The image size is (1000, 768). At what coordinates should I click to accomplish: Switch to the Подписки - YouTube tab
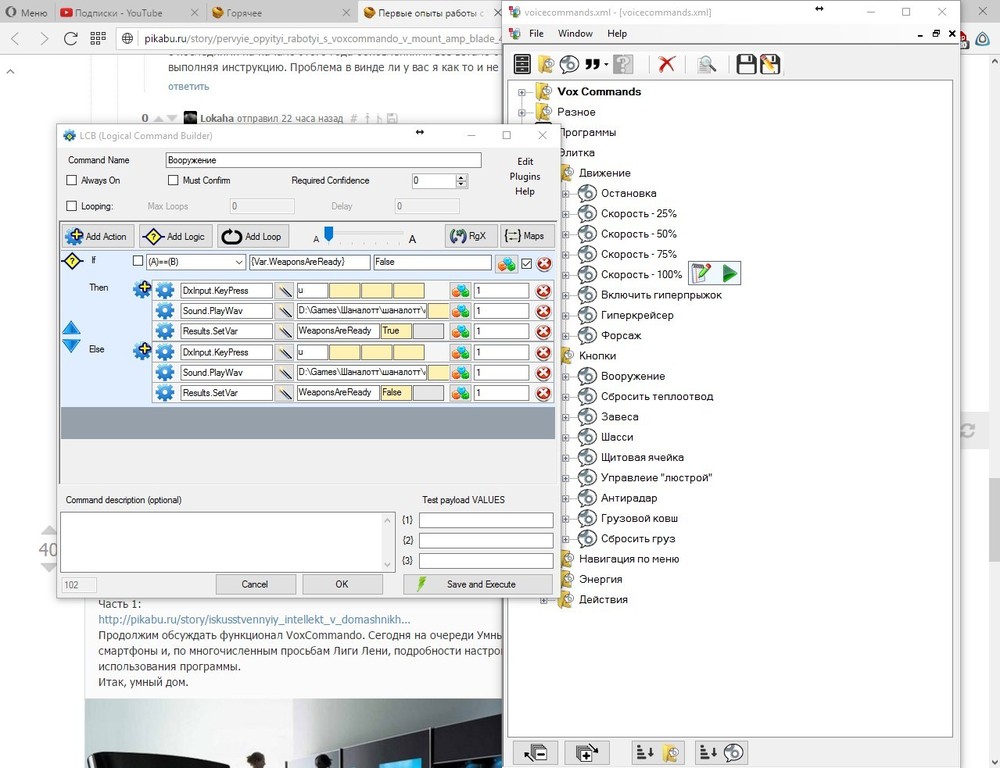[x=128, y=13]
